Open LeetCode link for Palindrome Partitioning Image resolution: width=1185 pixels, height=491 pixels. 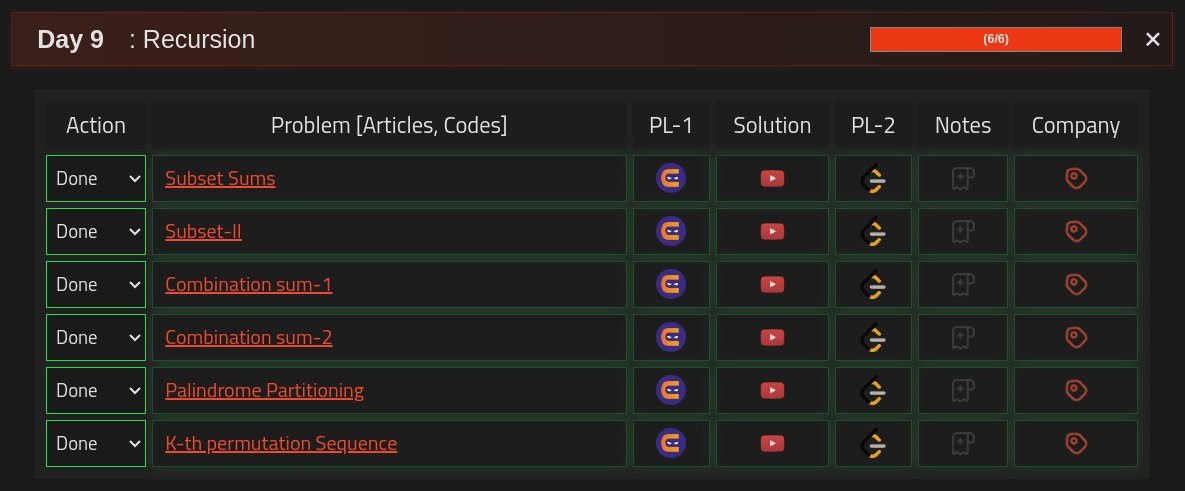(873, 391)
